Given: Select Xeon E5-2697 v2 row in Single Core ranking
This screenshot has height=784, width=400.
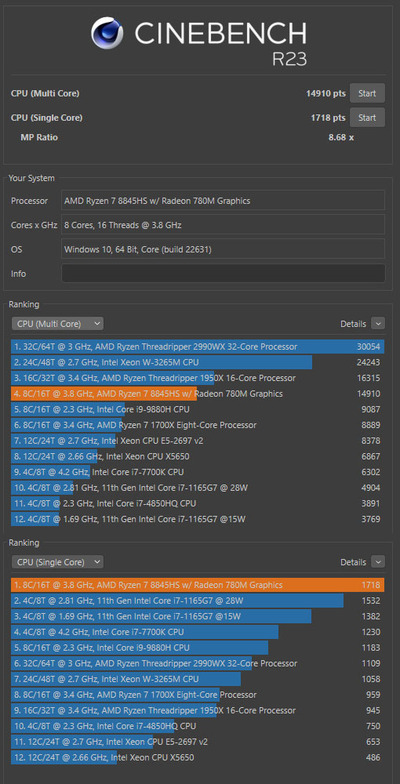Looking at the screenshot, I should [198, 742].
